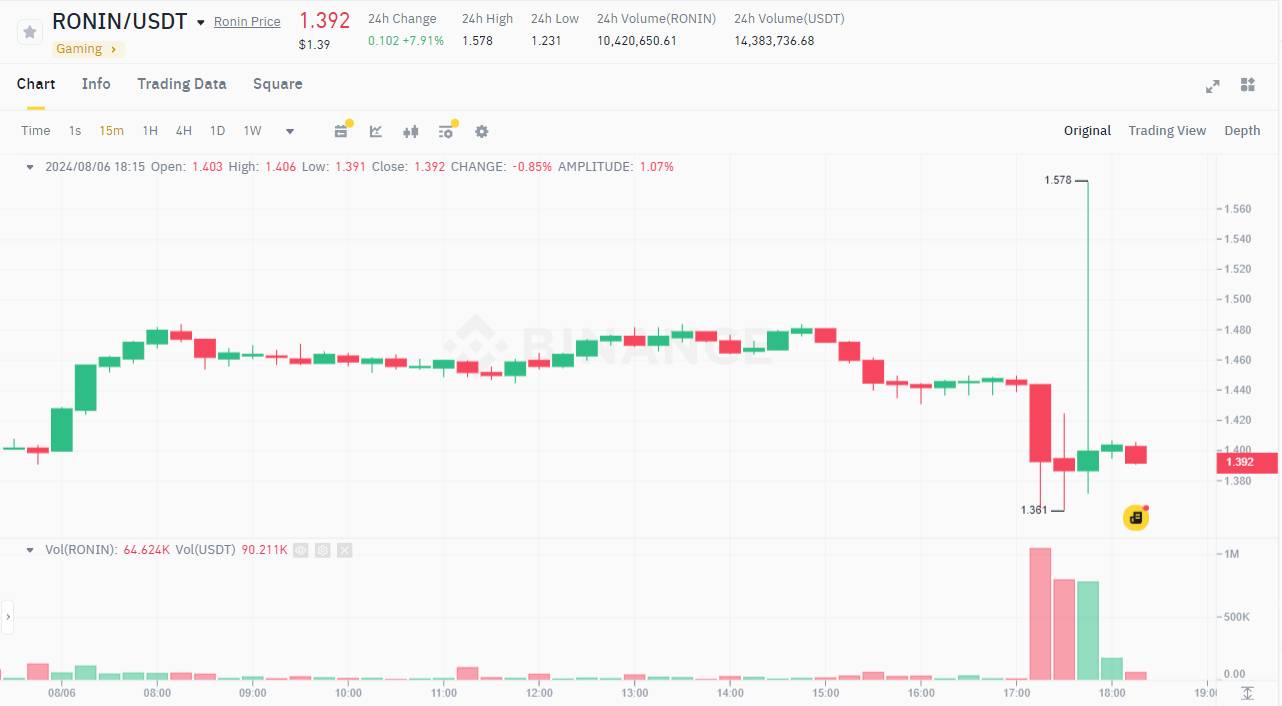Open the RONIN/USDT pair dropdown arrow

coord(201,22)
